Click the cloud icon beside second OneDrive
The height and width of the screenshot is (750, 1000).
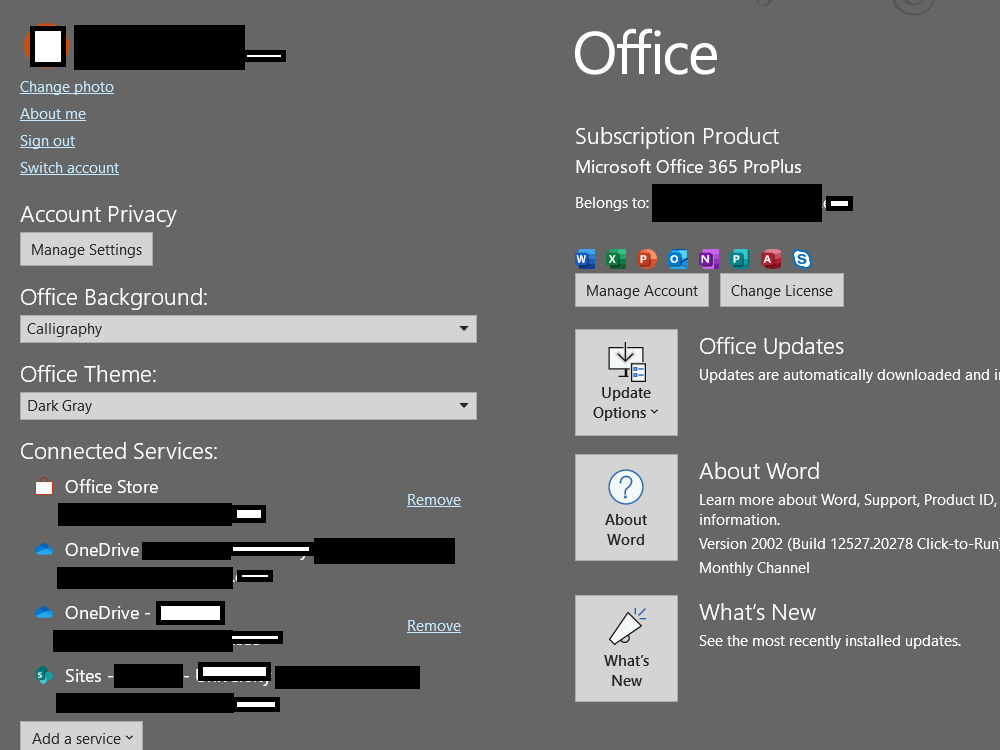(x=44, y=612)
